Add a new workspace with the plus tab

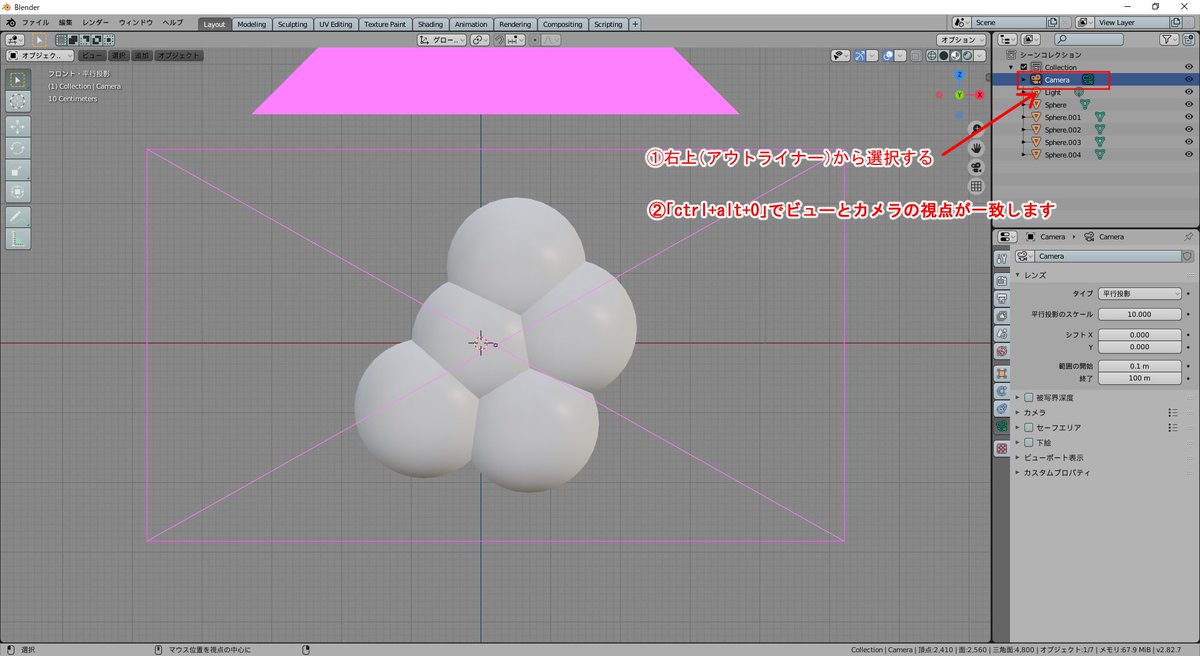(635, 24)
